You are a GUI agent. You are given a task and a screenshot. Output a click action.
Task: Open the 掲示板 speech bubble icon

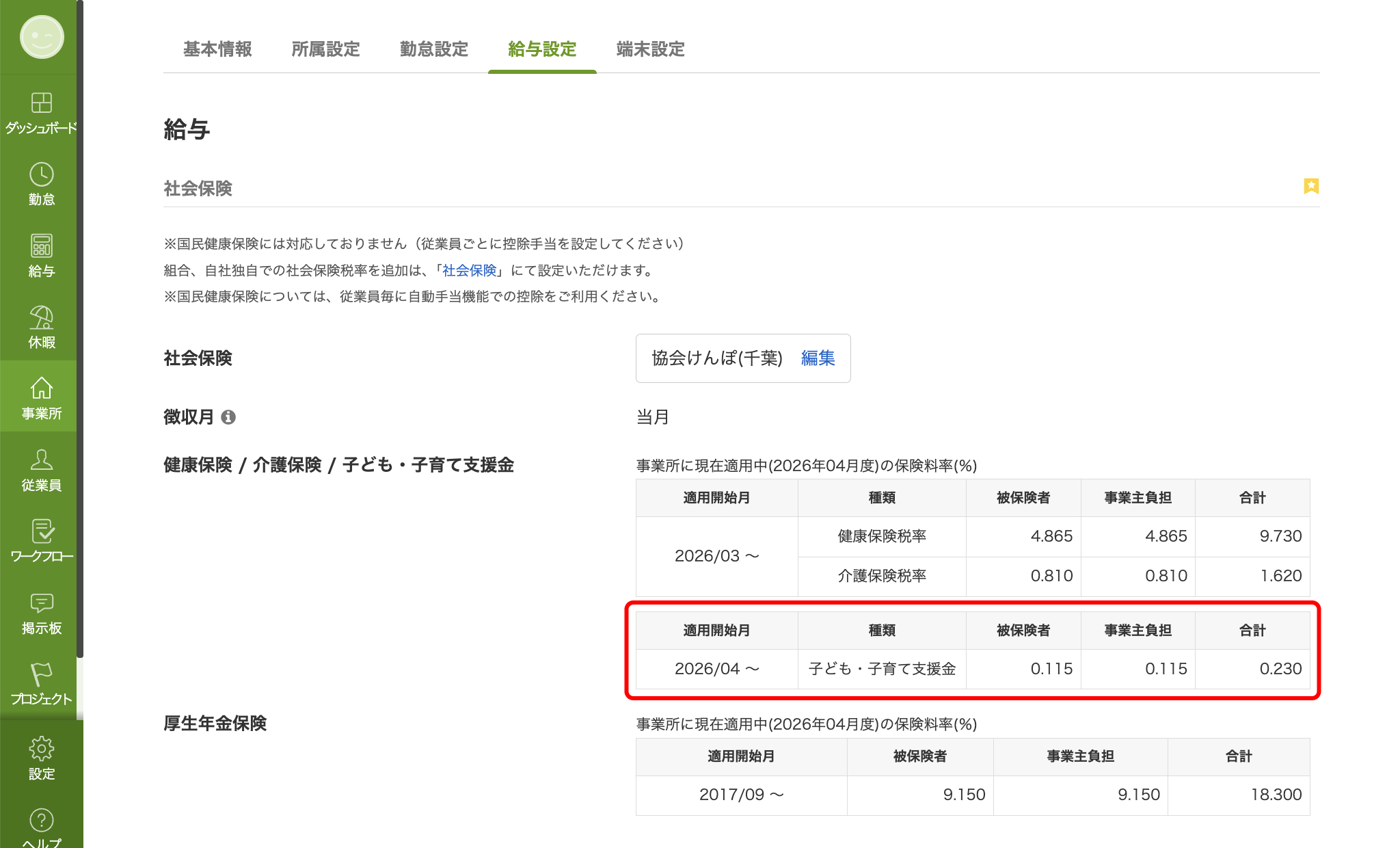(x=41, y=603)
